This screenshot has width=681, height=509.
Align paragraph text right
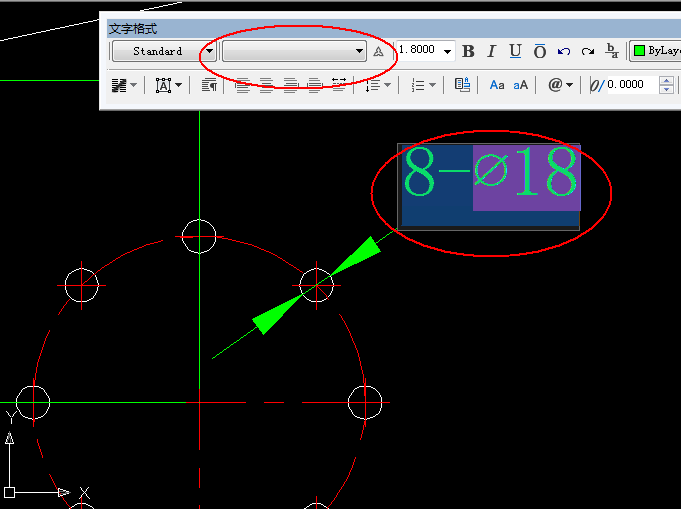tap(291, 85)
